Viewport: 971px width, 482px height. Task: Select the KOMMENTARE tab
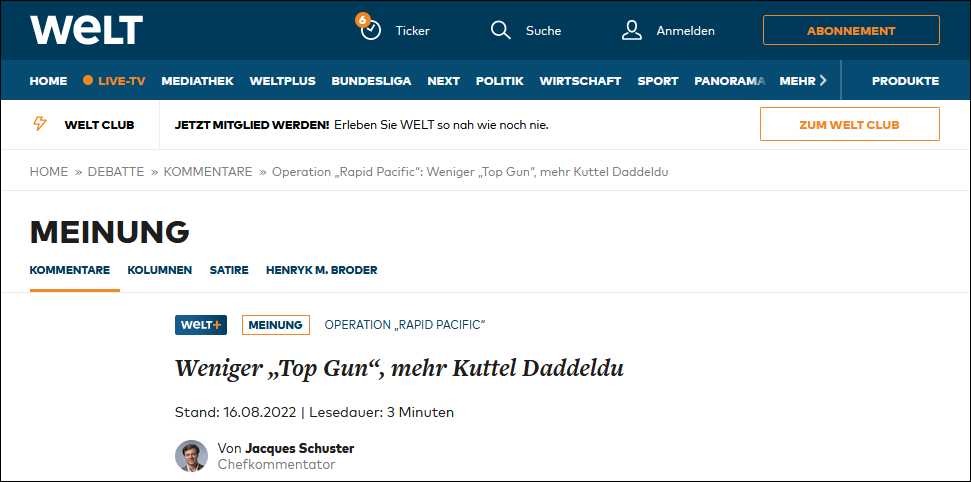pyautogui.click(x=70, y=270)
